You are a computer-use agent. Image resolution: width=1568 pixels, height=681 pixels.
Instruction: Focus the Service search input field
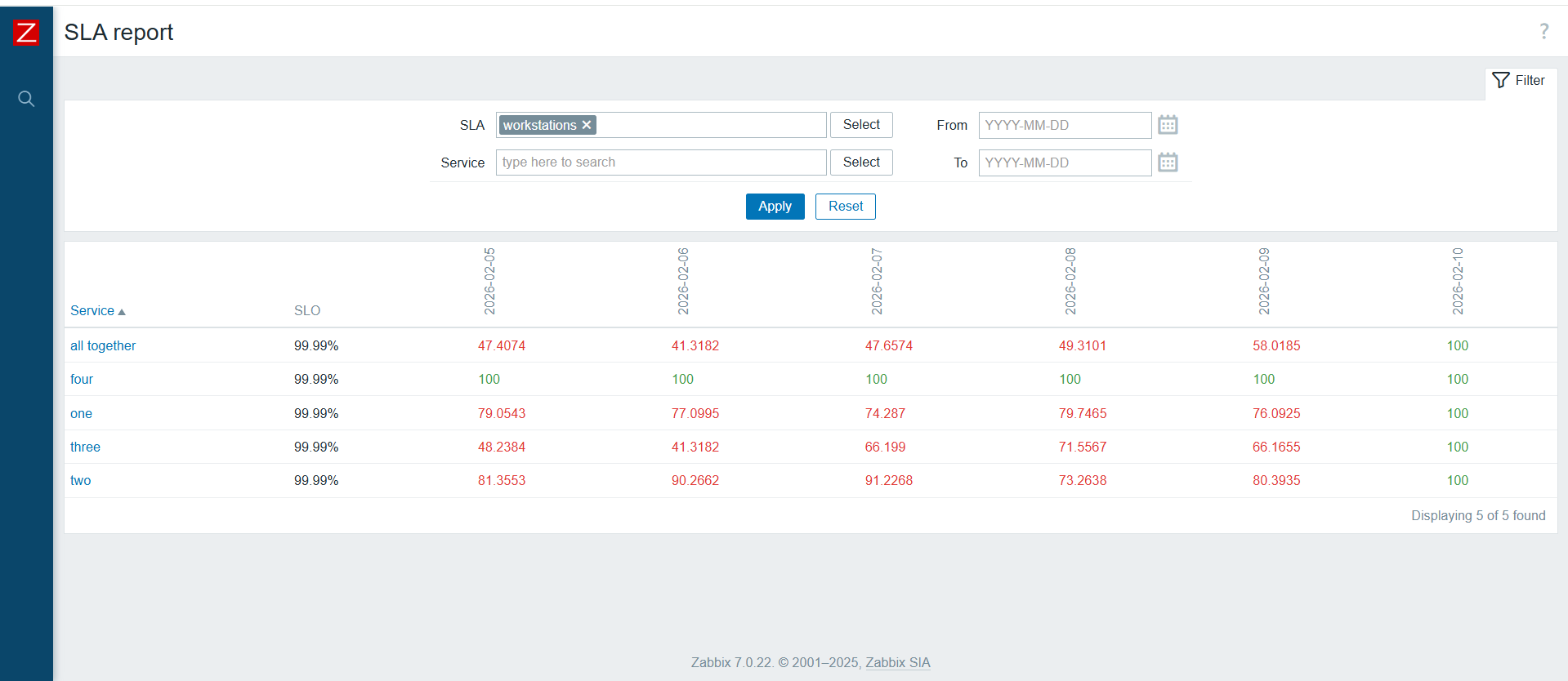point(660,162)
